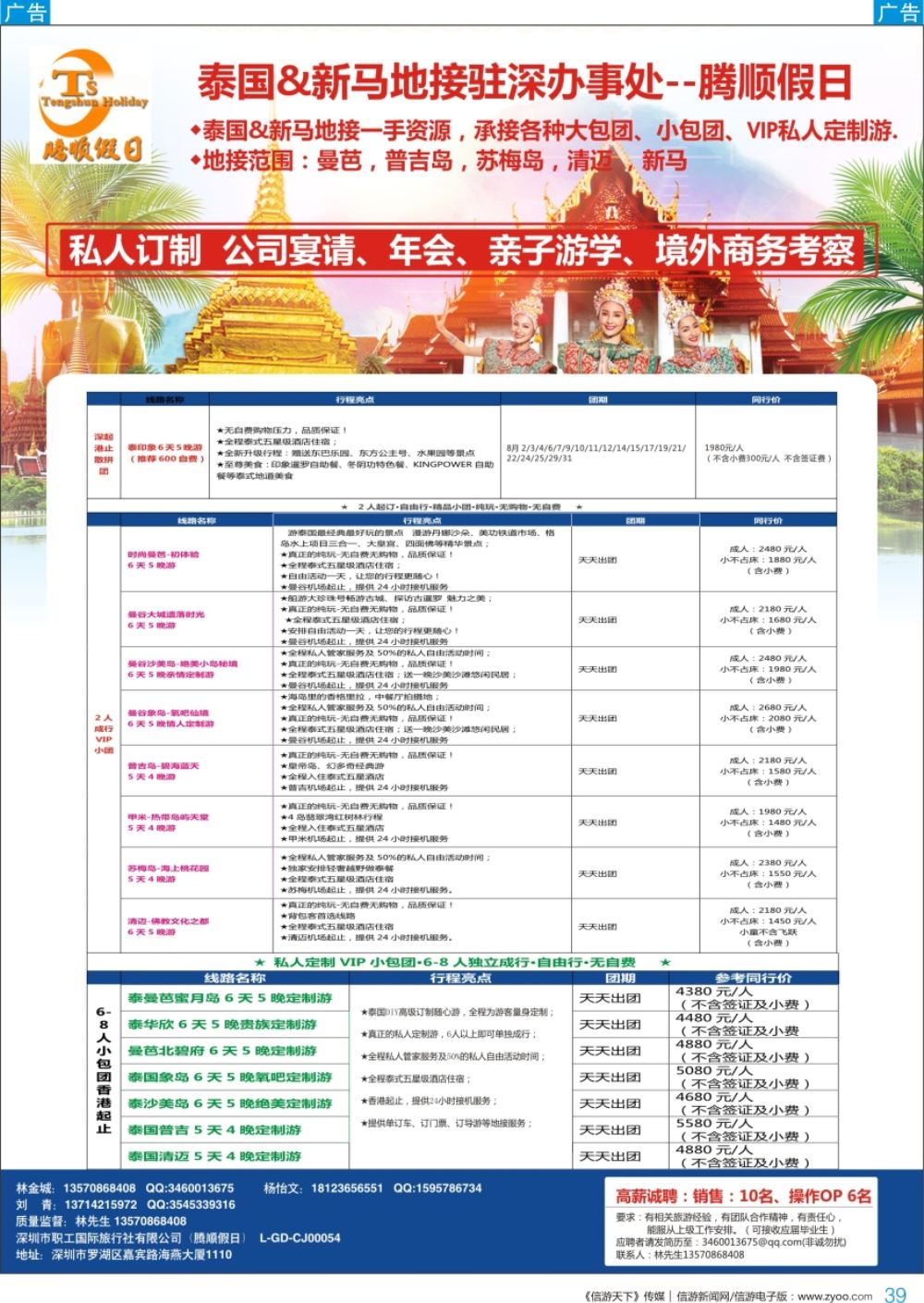This screenshot has height=1303, width=924.
Task: Click the top-right 广告 label
Action: point(898,12)
